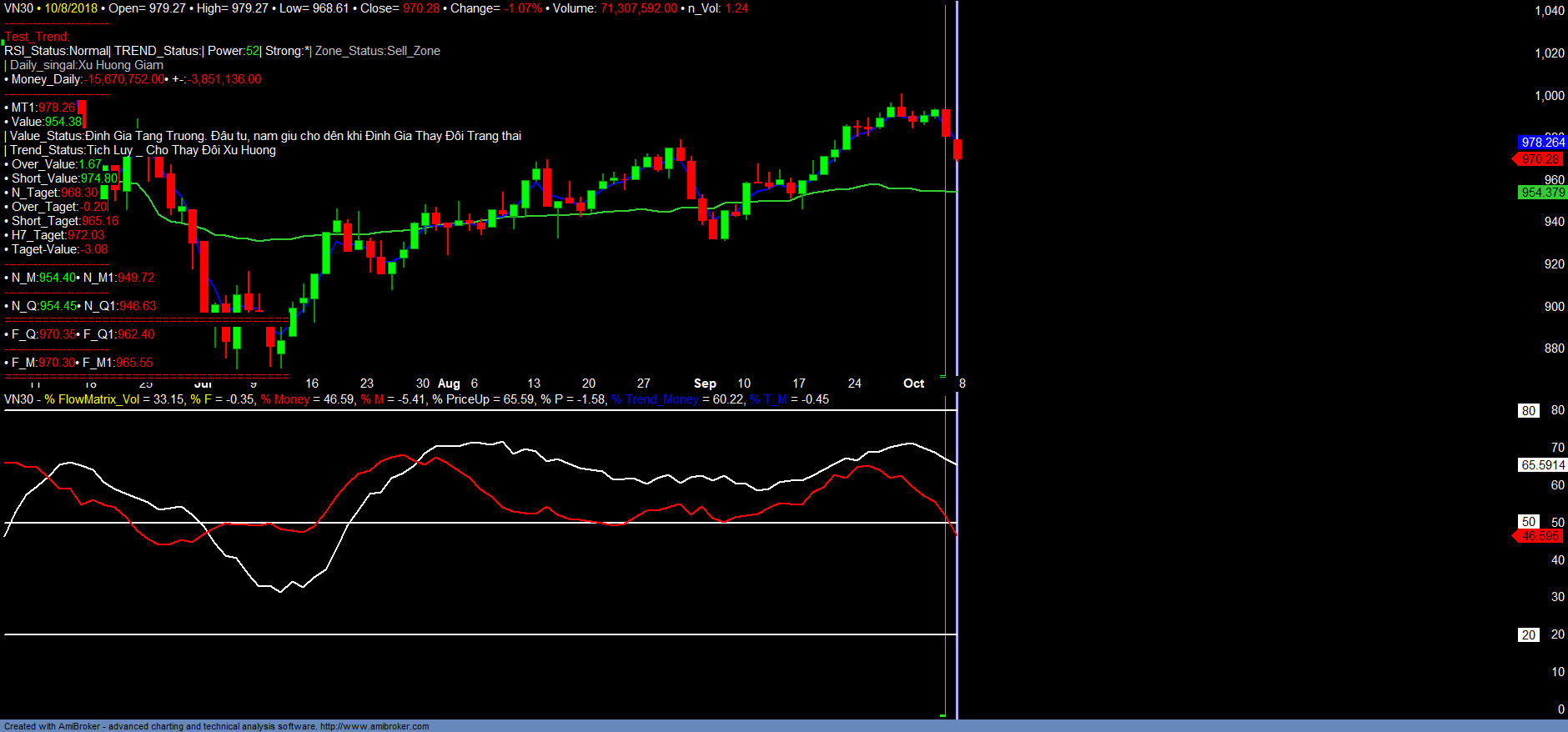The width and height of the screenshot is (1568, 732).
Task: Click the Aug label on date axis
Action: pos(449,384)
